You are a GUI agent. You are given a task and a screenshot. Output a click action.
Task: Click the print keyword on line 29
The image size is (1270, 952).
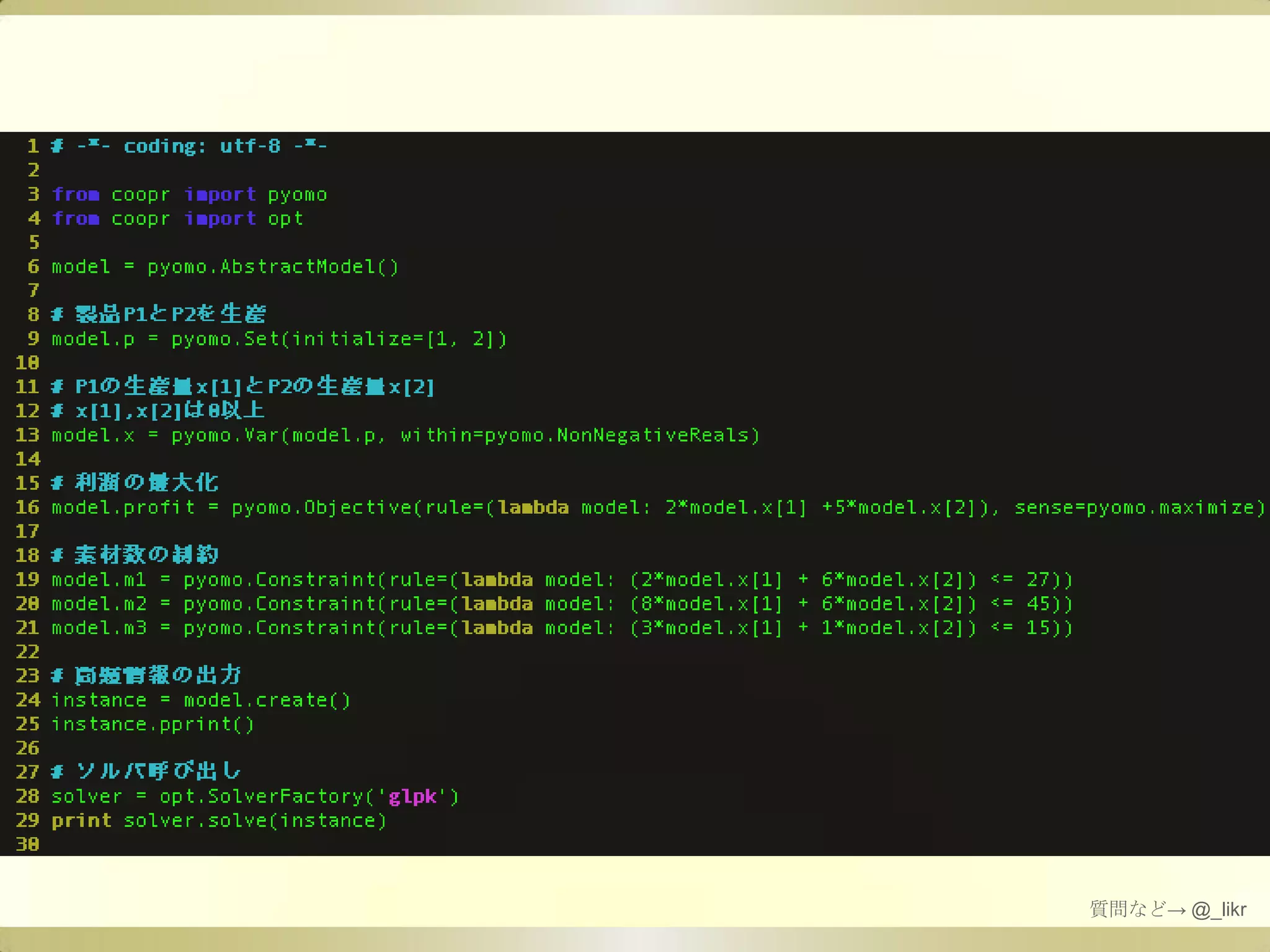coord(81,821)
